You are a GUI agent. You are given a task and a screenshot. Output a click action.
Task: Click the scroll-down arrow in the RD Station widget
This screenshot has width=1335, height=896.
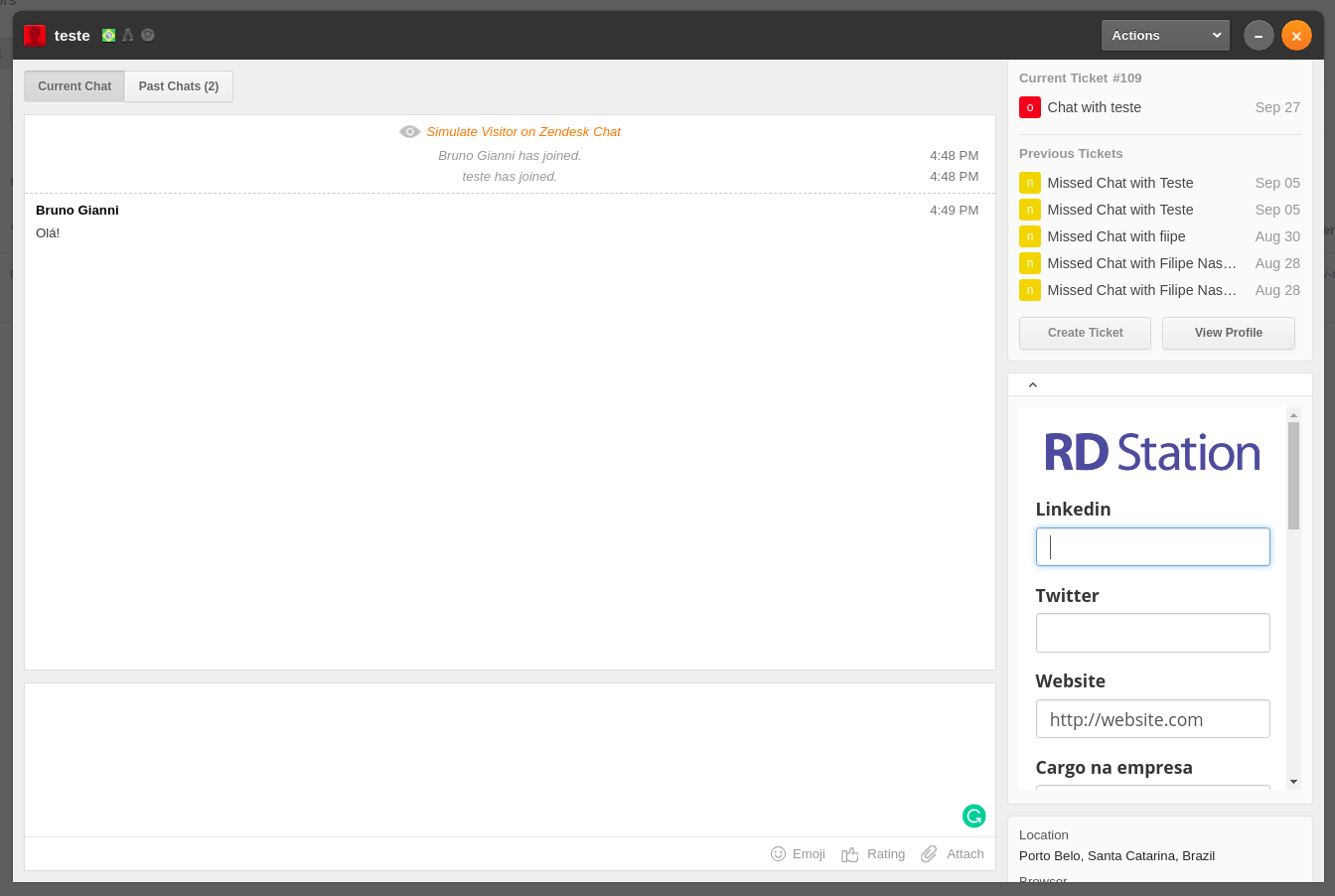coord(1293,781)
